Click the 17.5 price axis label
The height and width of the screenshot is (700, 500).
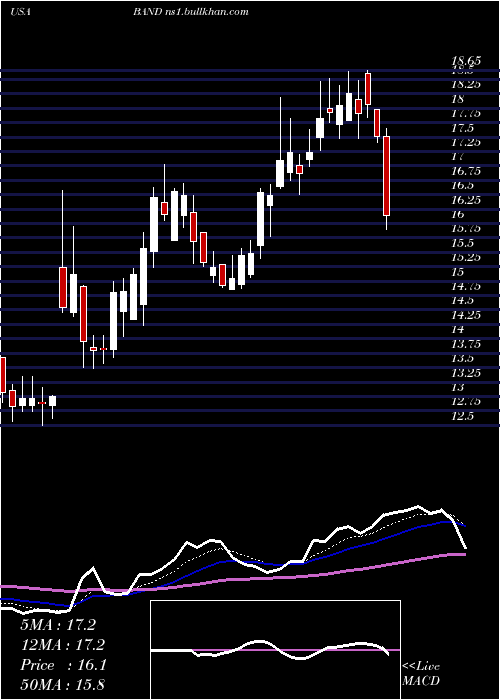(463, 128)
